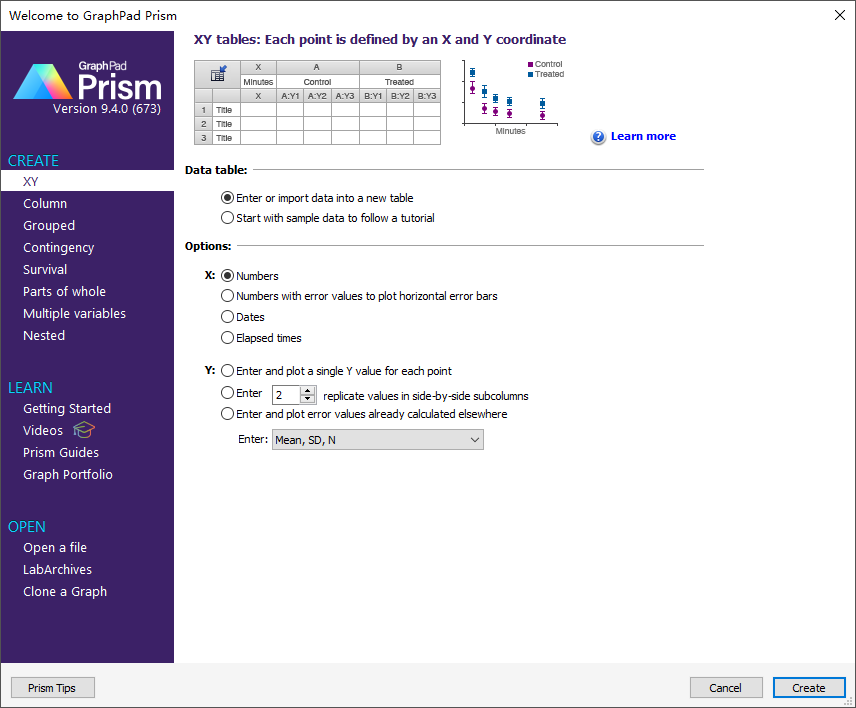The image size is (856, 708).
Task: Click the 'Minutes' X column header in the preview
Action: tap(258, 82)
